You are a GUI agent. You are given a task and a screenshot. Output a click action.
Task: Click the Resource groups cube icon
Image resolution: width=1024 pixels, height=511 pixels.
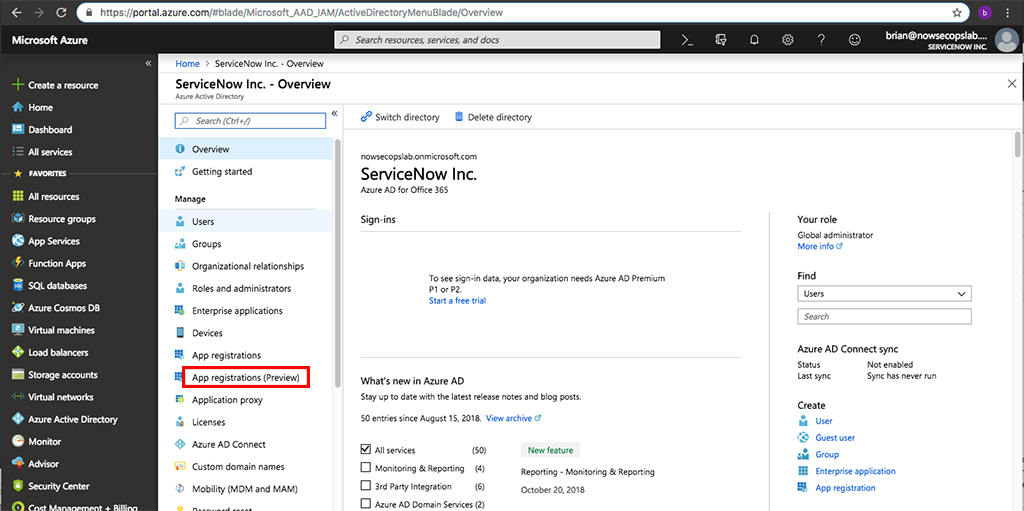(18, 218)
